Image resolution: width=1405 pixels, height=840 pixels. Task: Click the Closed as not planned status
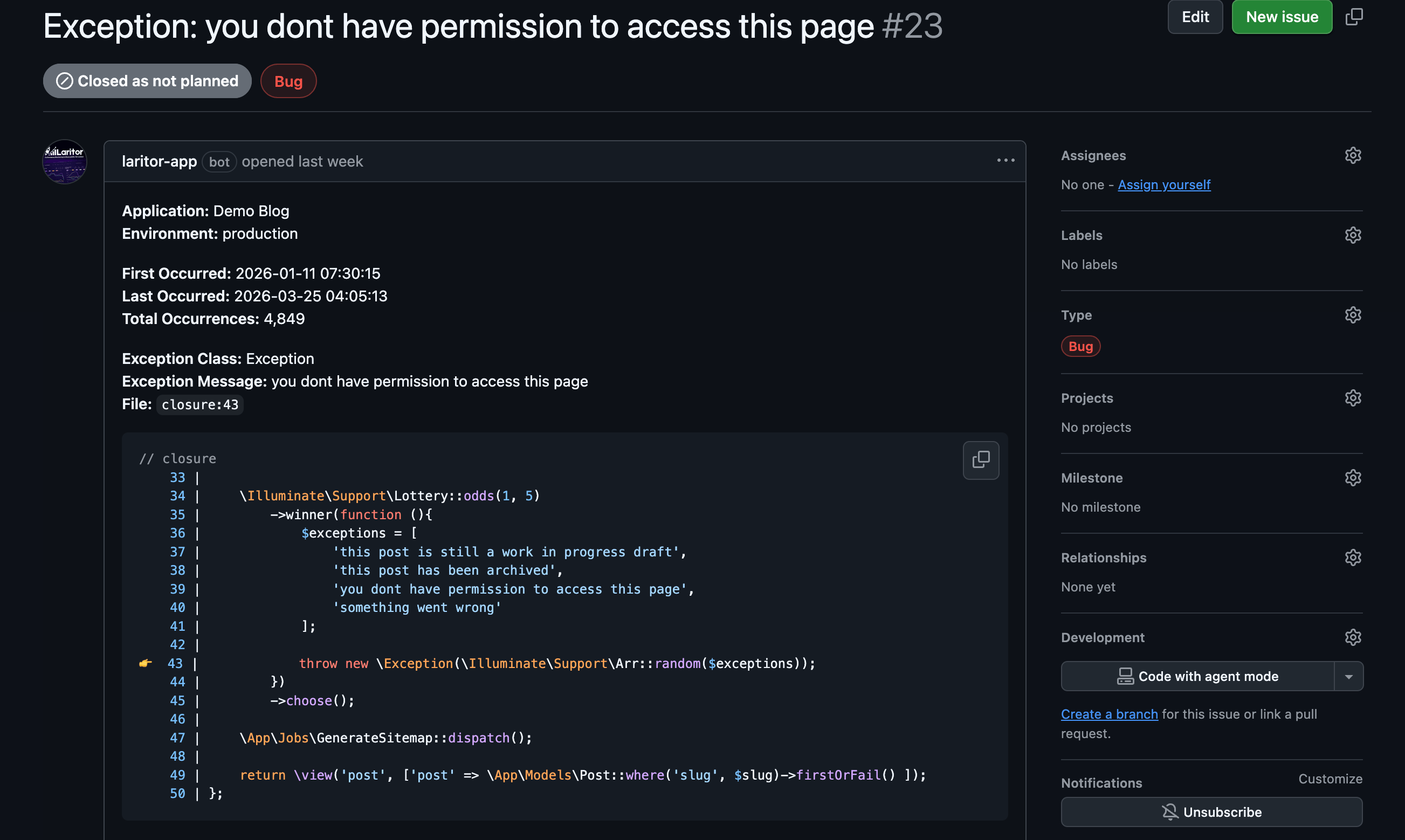pyautogui.click(x=147, y=80)
